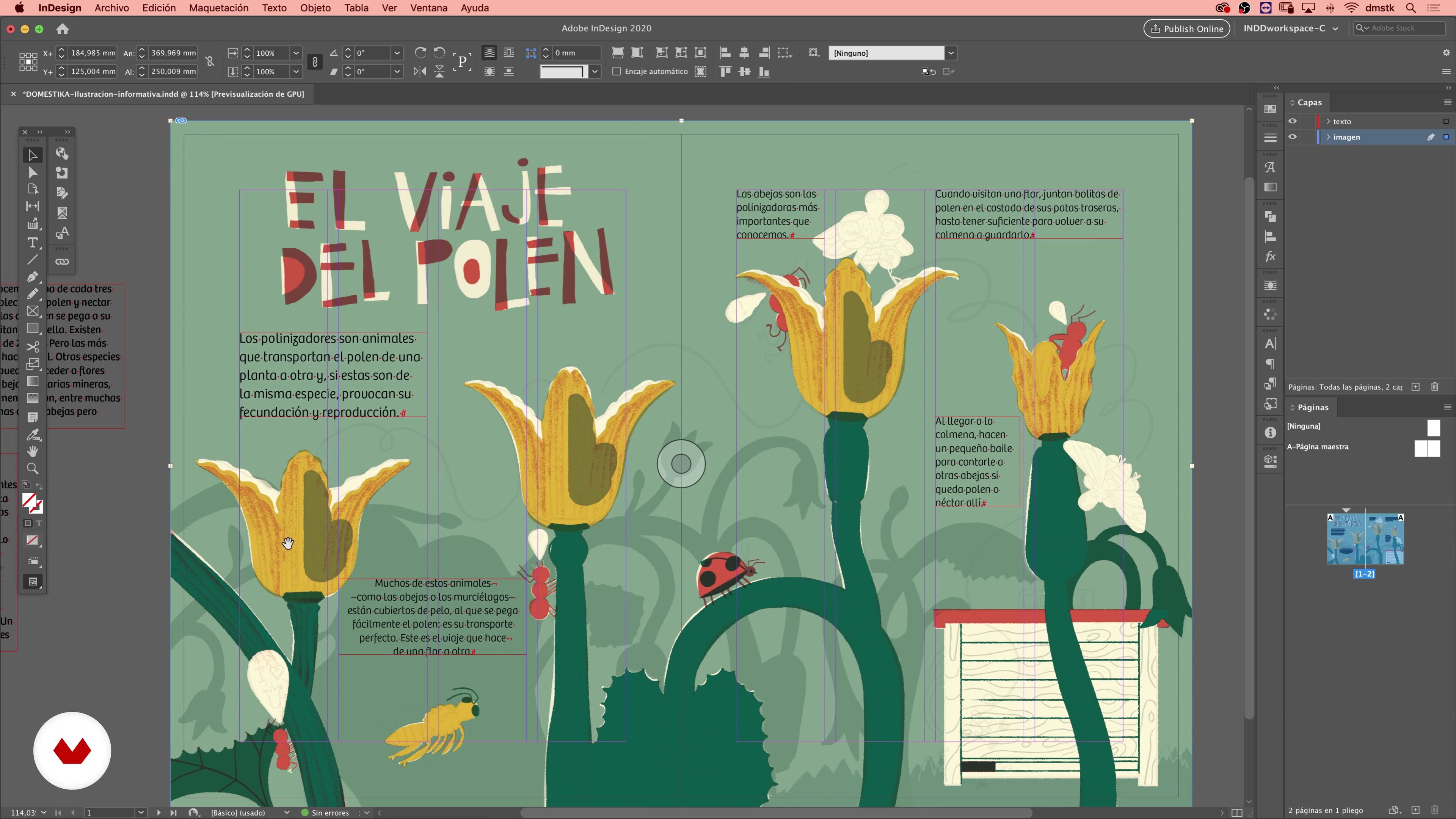The width and height of the screenshot is (1456, 819).
Task: Click the home icon
Action: point(62,29)
